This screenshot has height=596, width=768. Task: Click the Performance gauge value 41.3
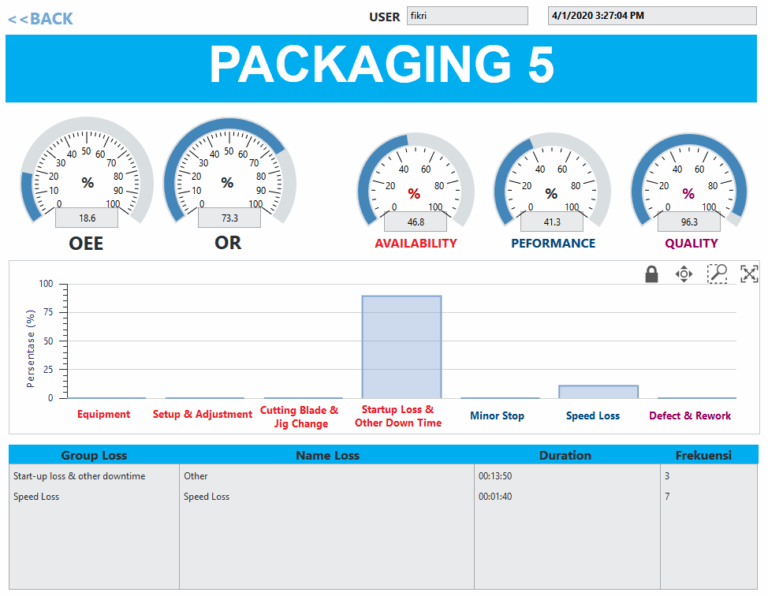(x=551, y=222)
